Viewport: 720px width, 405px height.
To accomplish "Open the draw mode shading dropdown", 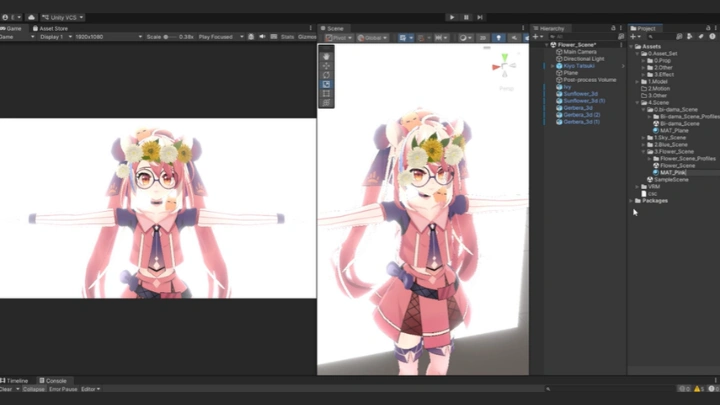I will click(465, 38).
